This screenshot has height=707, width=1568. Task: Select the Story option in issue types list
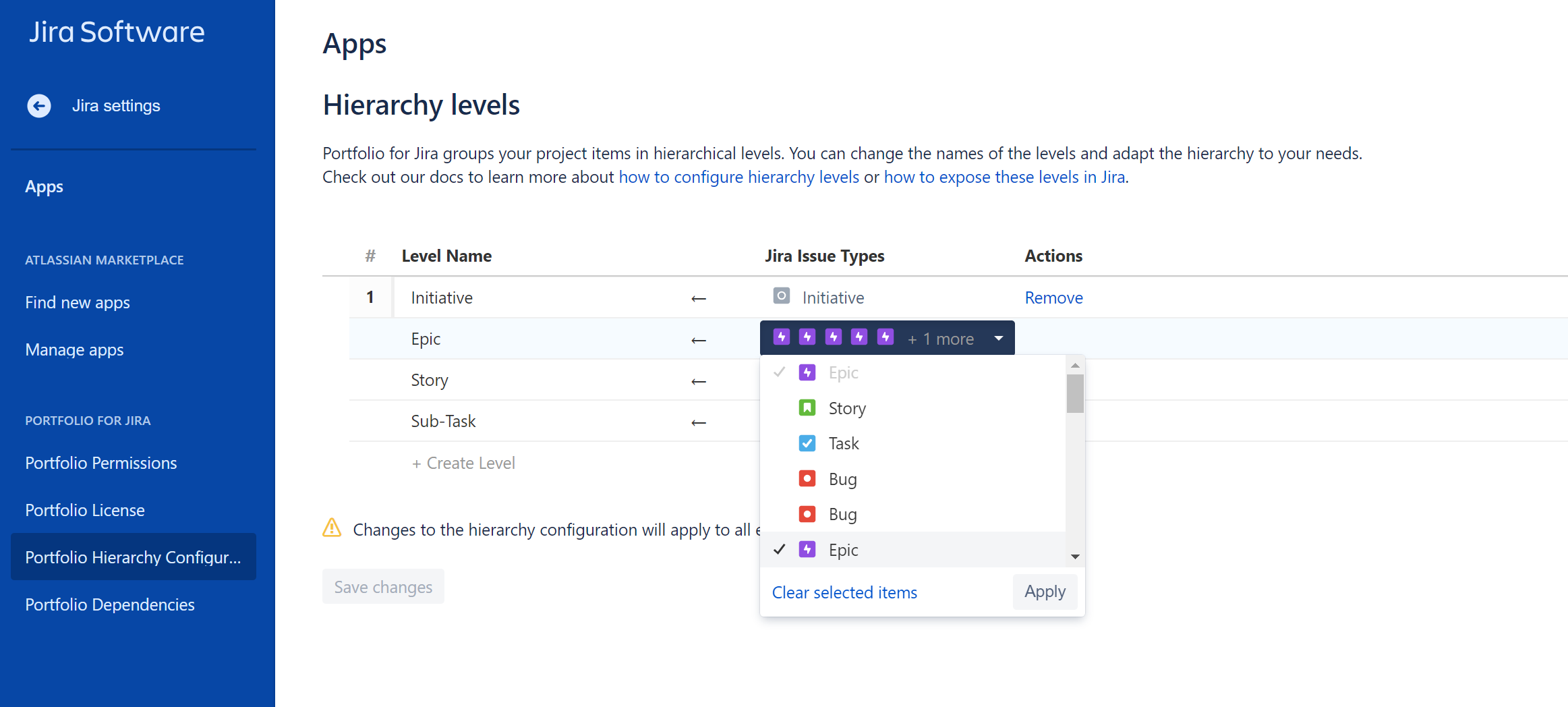pyautogui.click(x=912, y=408)
